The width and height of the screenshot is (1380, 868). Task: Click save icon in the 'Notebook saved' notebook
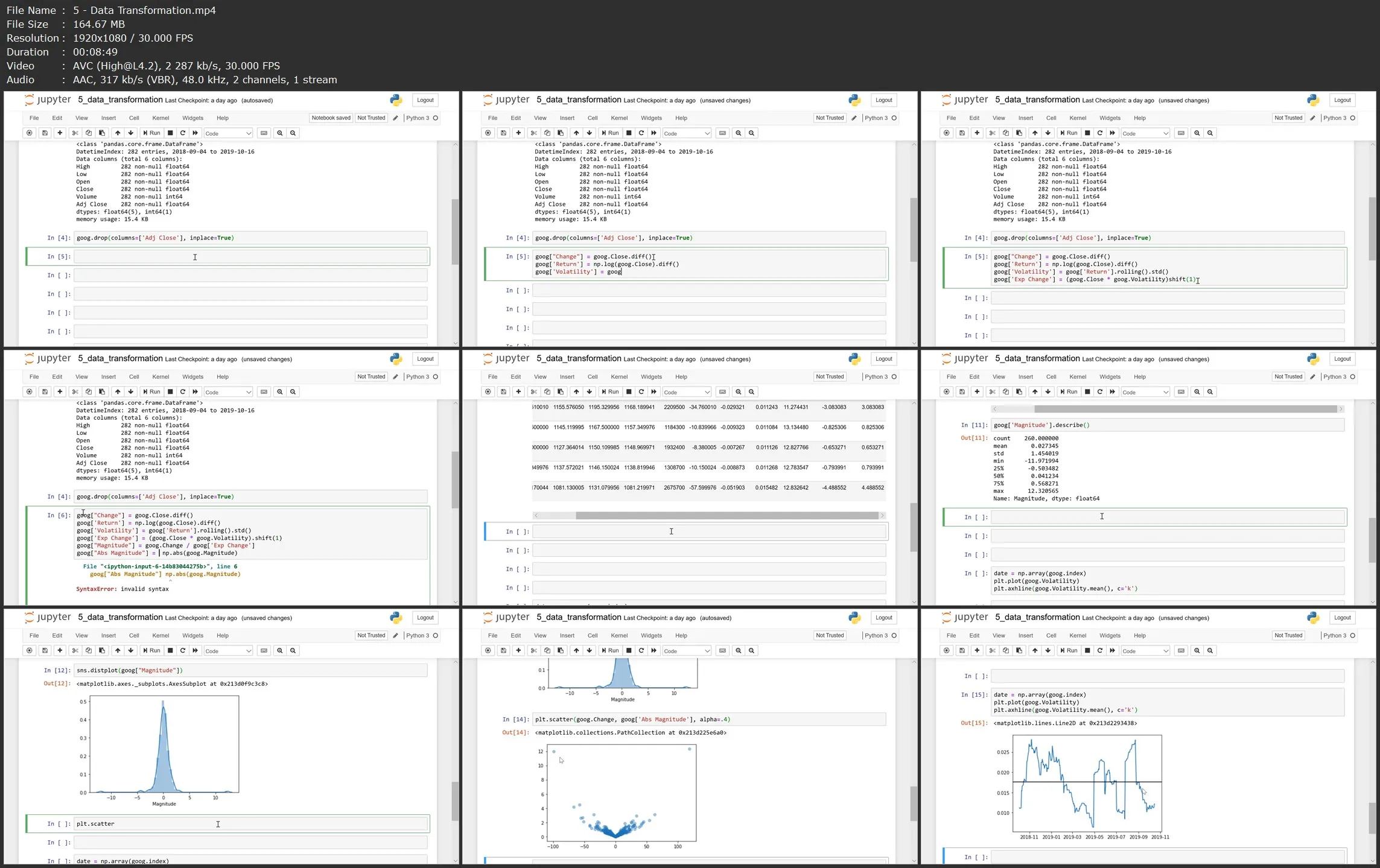coord(45,133)
